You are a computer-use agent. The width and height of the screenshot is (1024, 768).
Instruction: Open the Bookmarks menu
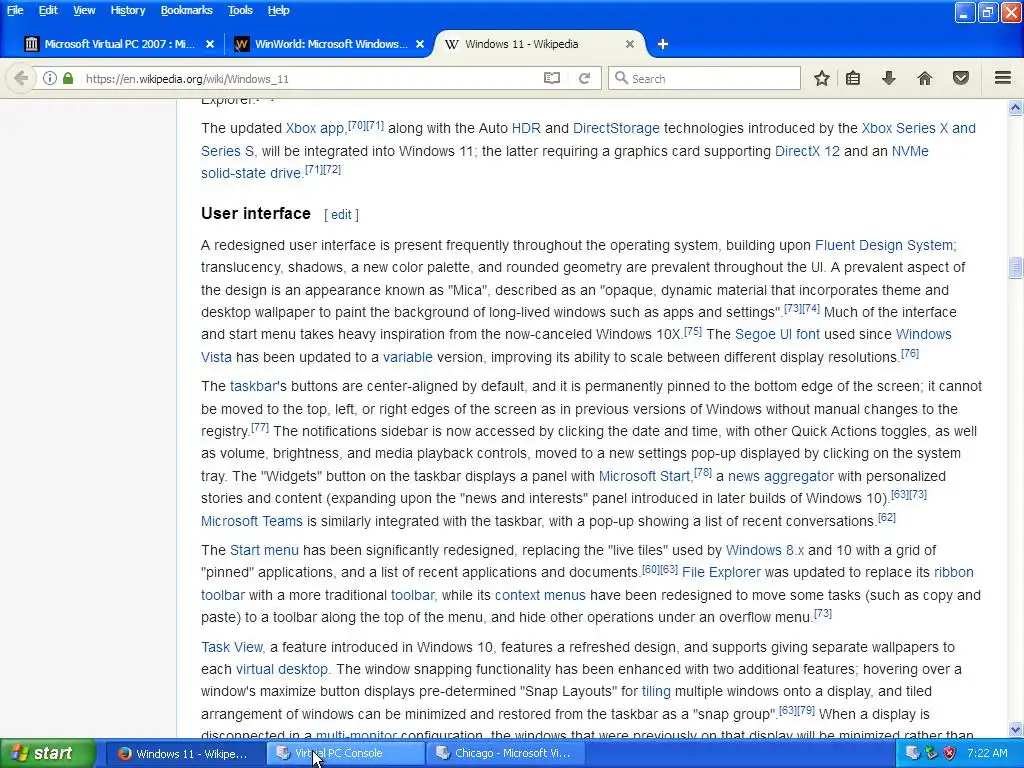[186, 10]
